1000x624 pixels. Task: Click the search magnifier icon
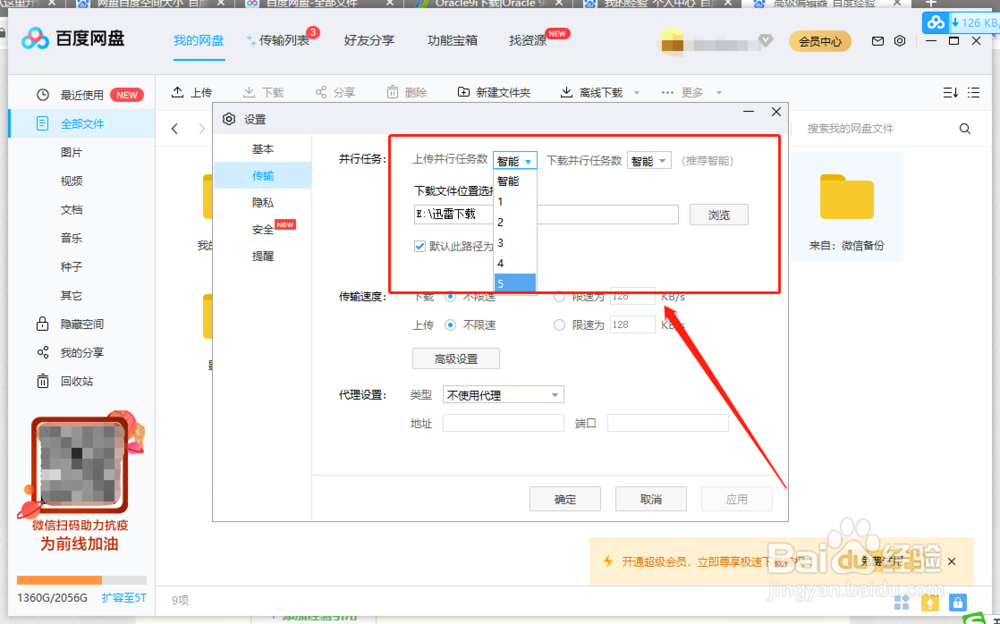[x=965, y=128]
